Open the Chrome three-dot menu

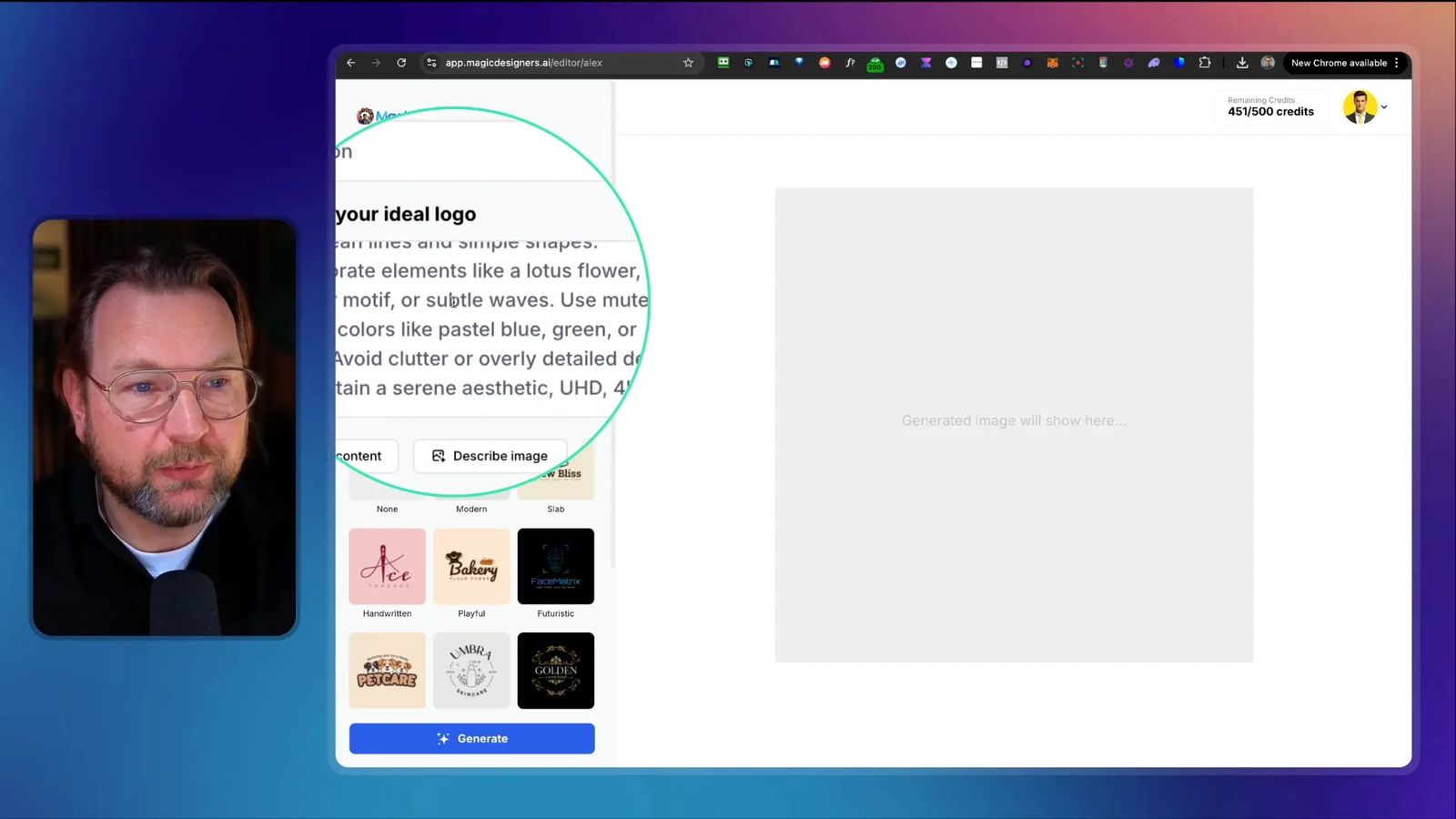click(x=1397, y=63)
